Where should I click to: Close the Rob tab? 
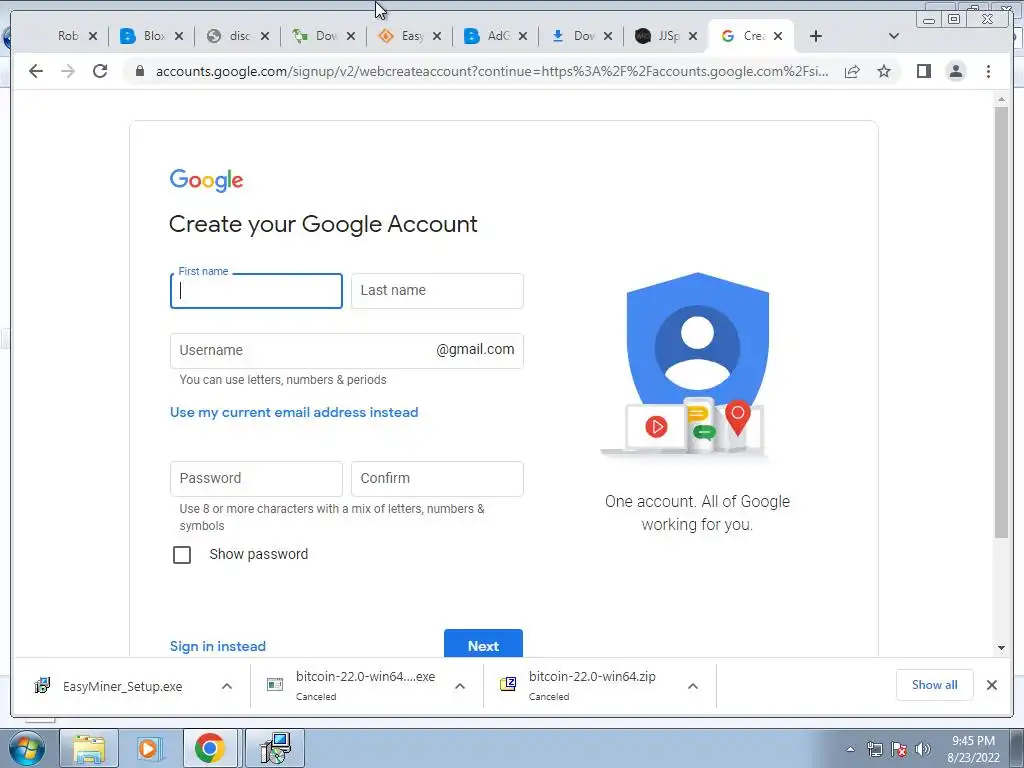tap(93, 36)
